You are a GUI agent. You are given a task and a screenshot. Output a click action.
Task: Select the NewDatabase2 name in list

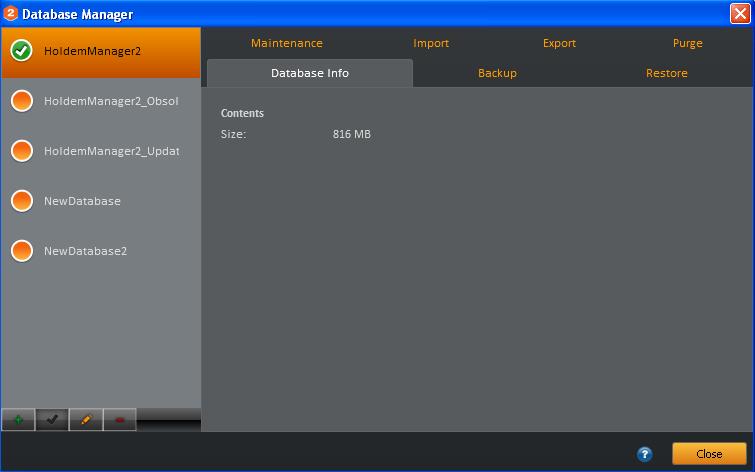85,251
